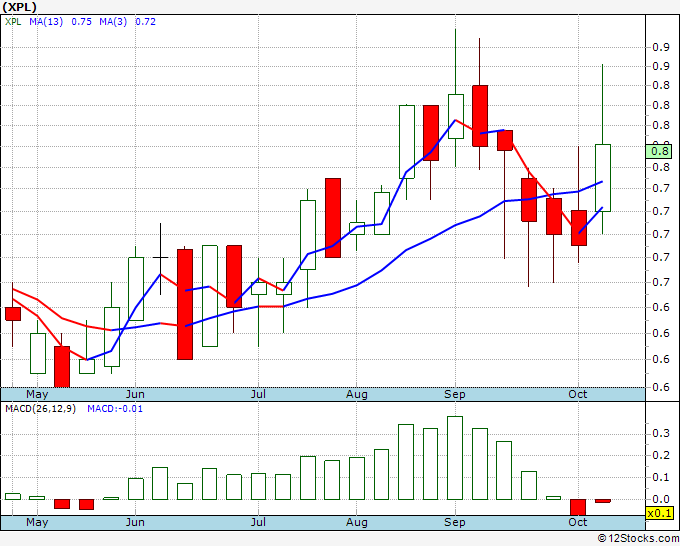This screenshot has height=546, width=680.
Task: Click the MA(3) value 0.72
Action: (144, 20)
